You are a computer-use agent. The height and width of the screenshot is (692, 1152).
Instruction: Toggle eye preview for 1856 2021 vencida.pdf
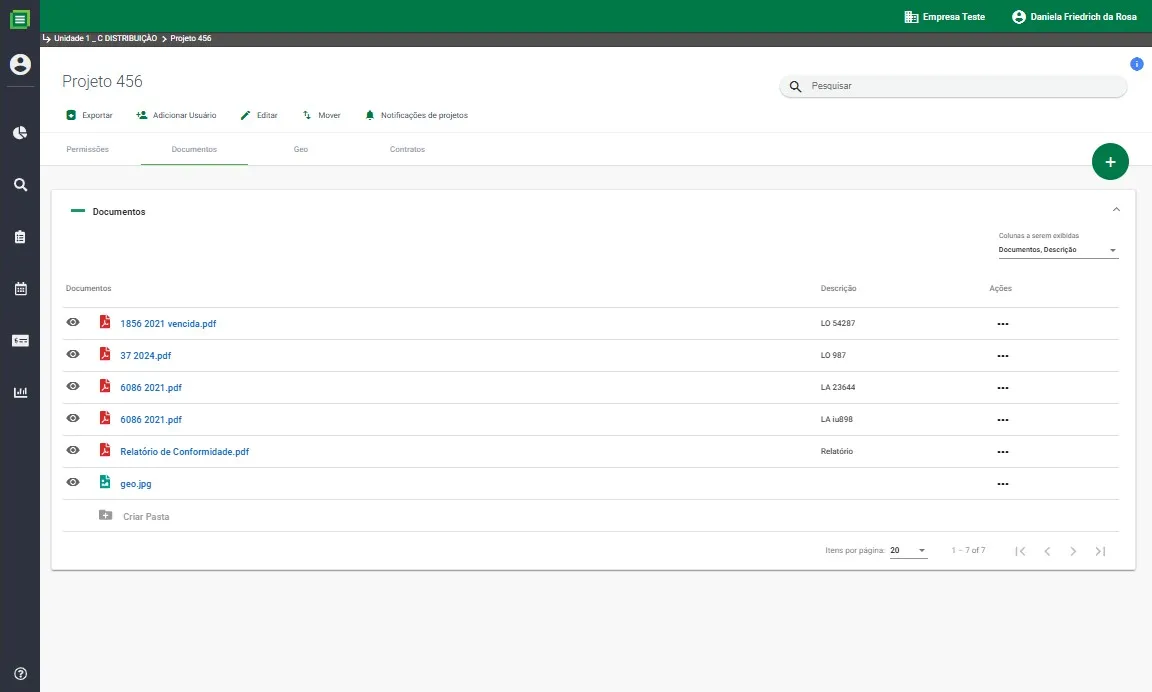coord(73,322)
